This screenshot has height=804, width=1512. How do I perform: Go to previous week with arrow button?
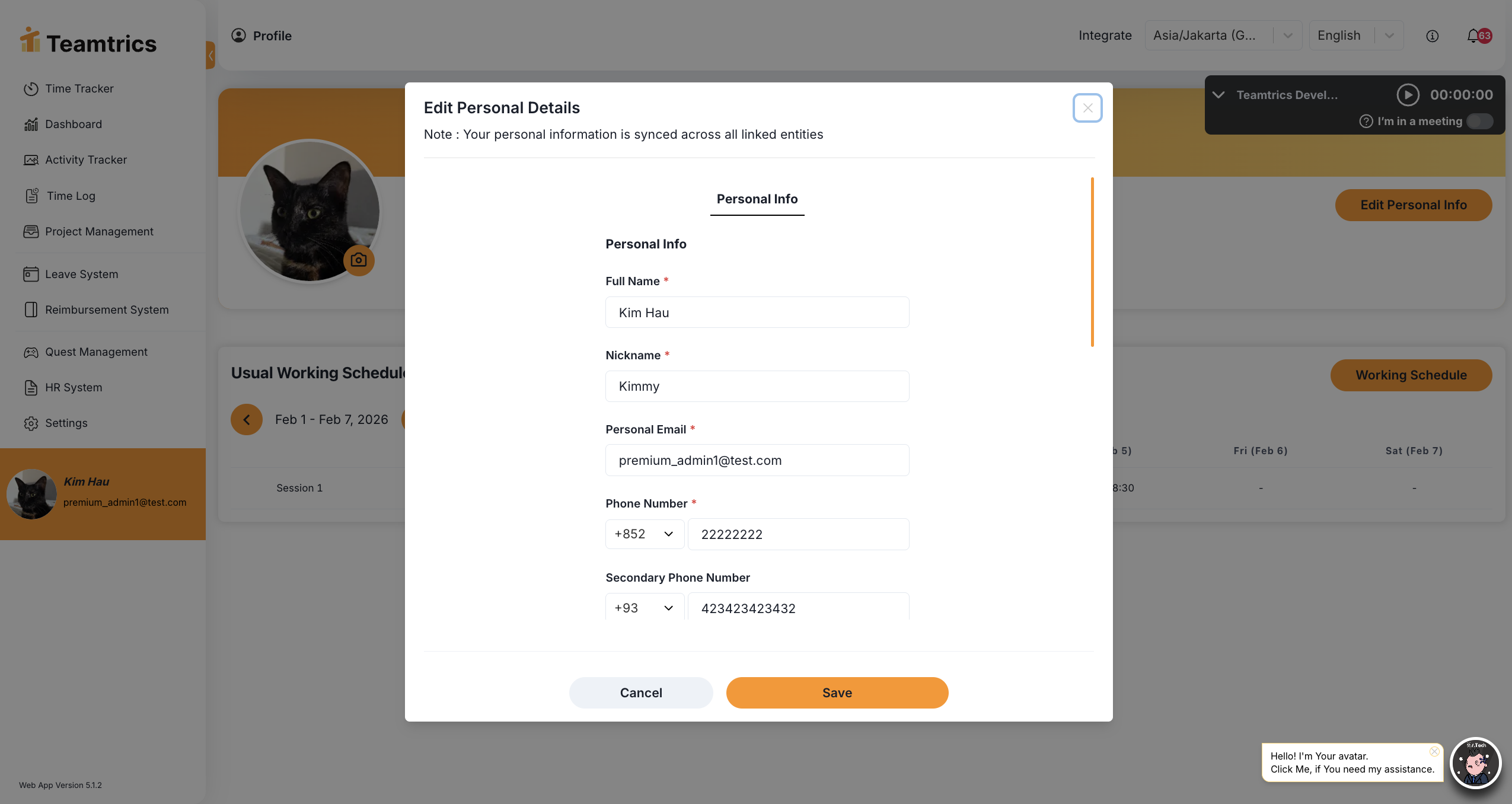pyautogui.click(x=247, y=420)
